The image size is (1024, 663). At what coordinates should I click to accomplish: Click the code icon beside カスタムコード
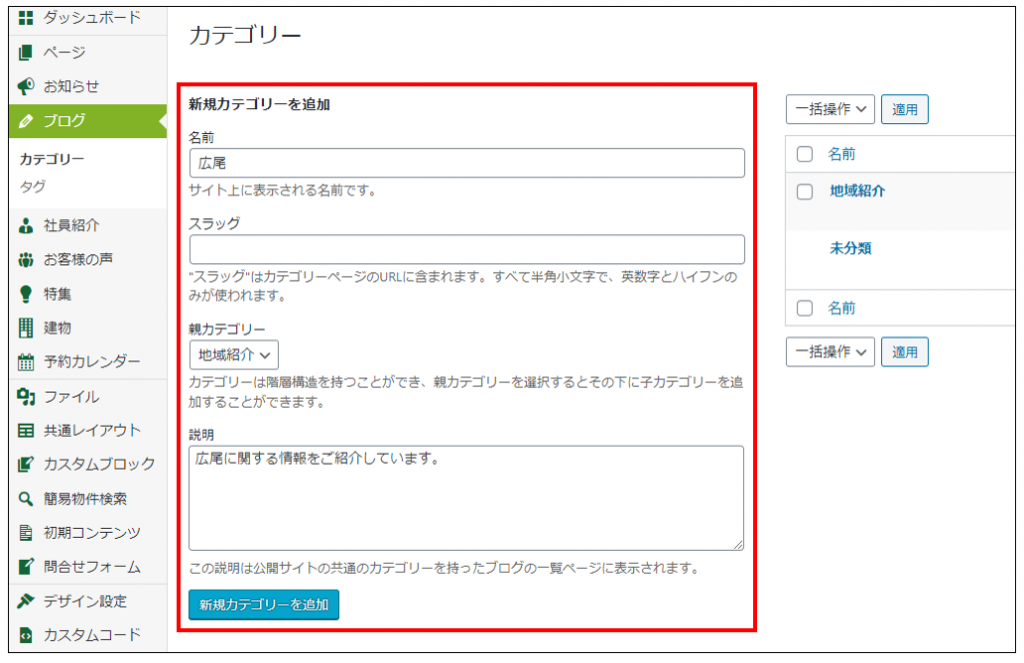(26, 635)
